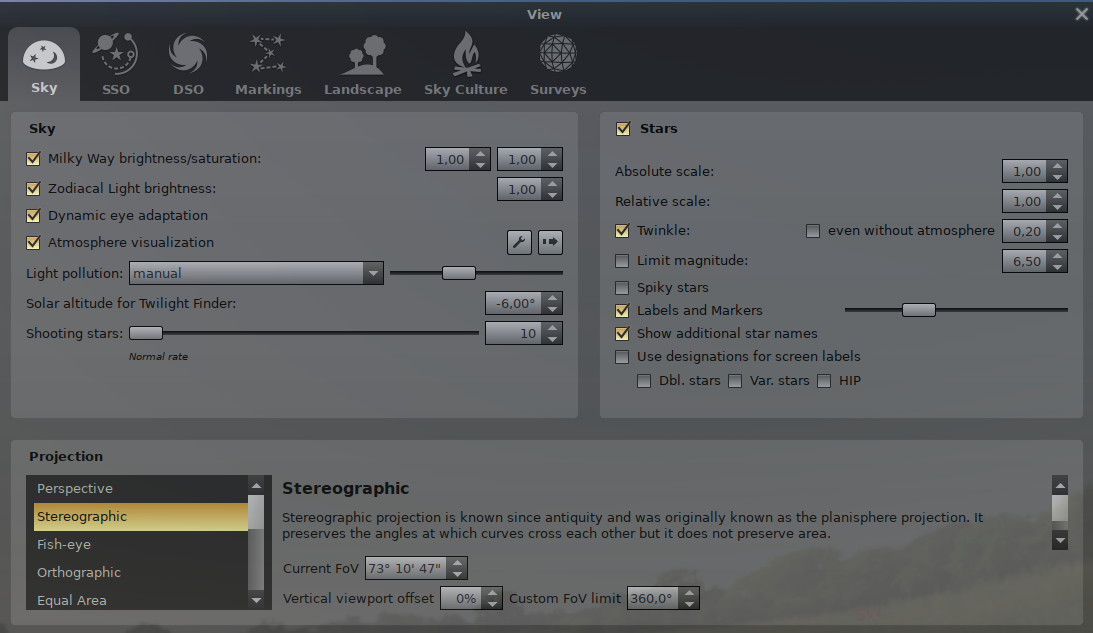
Task: Open the Light pollution dropdown
Action: point(256,273)
